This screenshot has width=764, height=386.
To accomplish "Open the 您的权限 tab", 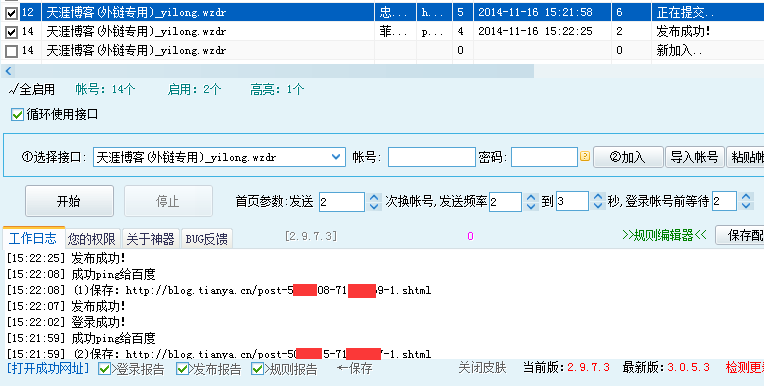I will [92, 239].
